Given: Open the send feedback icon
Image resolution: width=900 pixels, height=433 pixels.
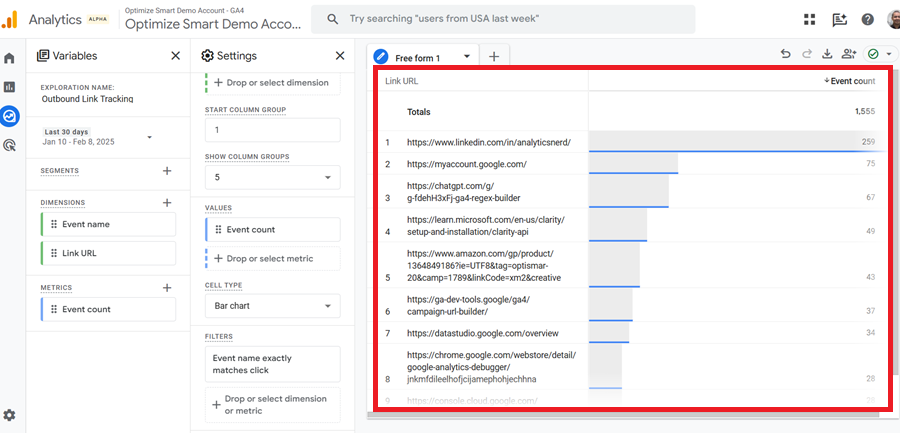Looking at the screenshot, I should [x=839, y=20].
